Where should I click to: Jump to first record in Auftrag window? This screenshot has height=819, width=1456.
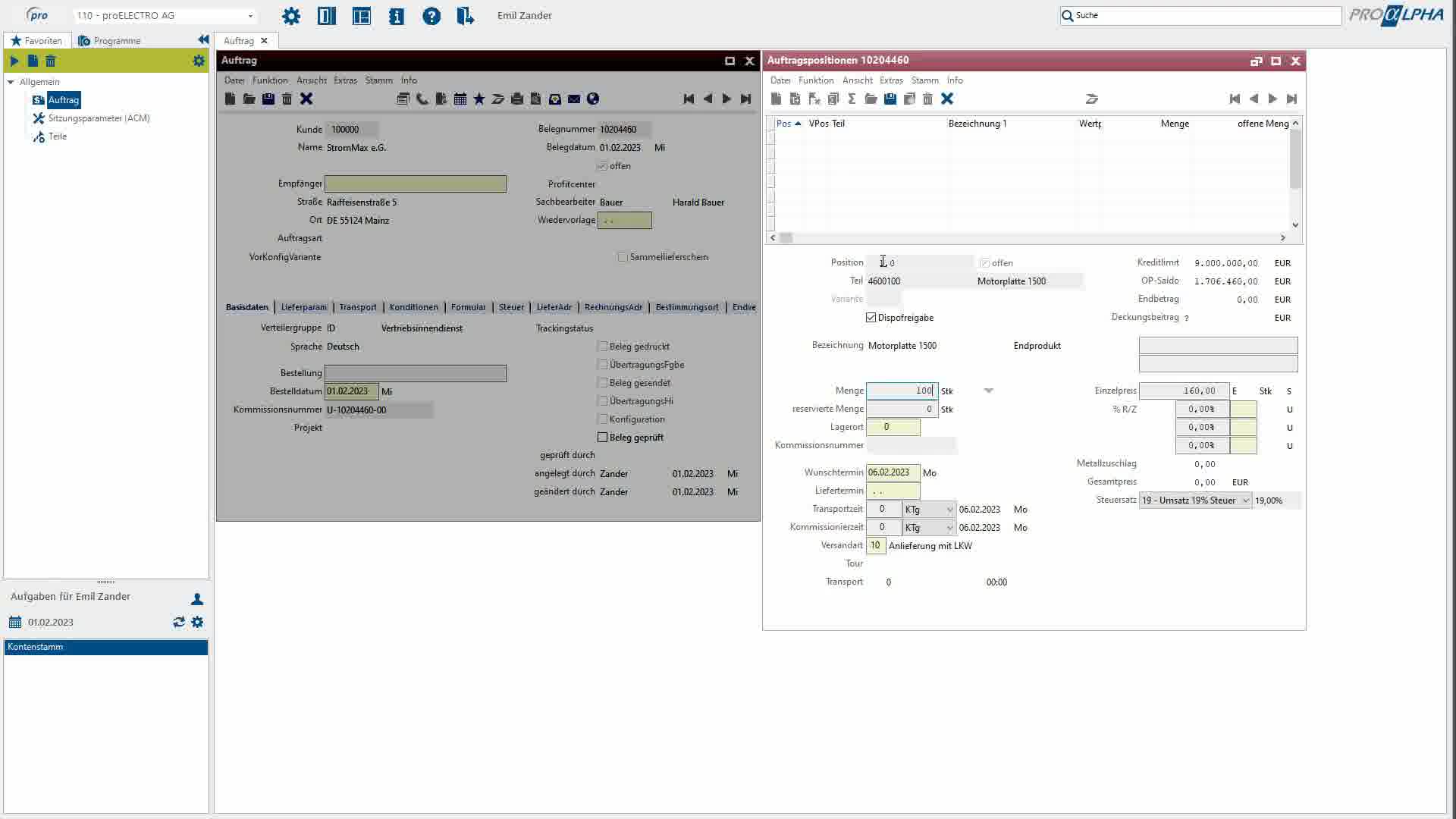pyautogui.click(x=689, y=99)
